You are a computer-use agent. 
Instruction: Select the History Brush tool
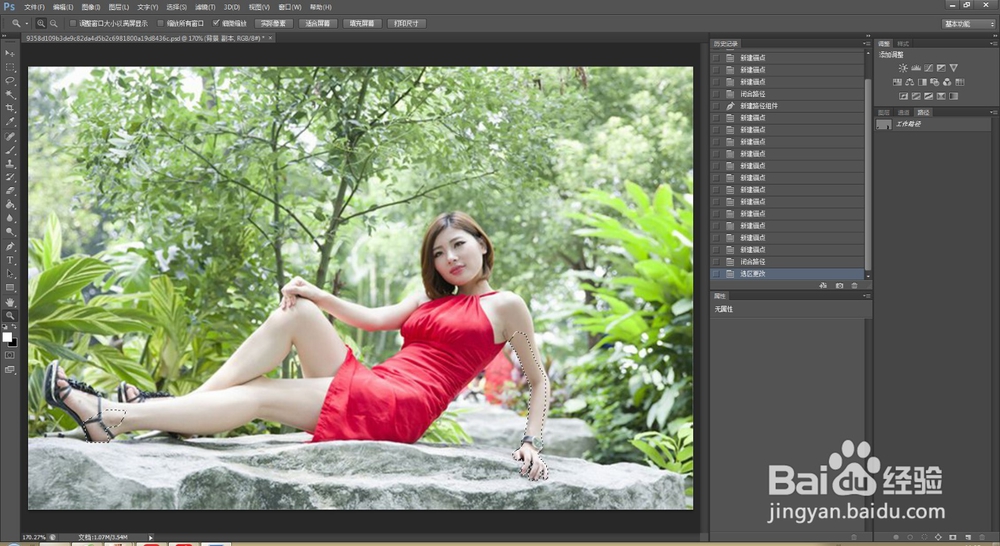click(10, 177)
